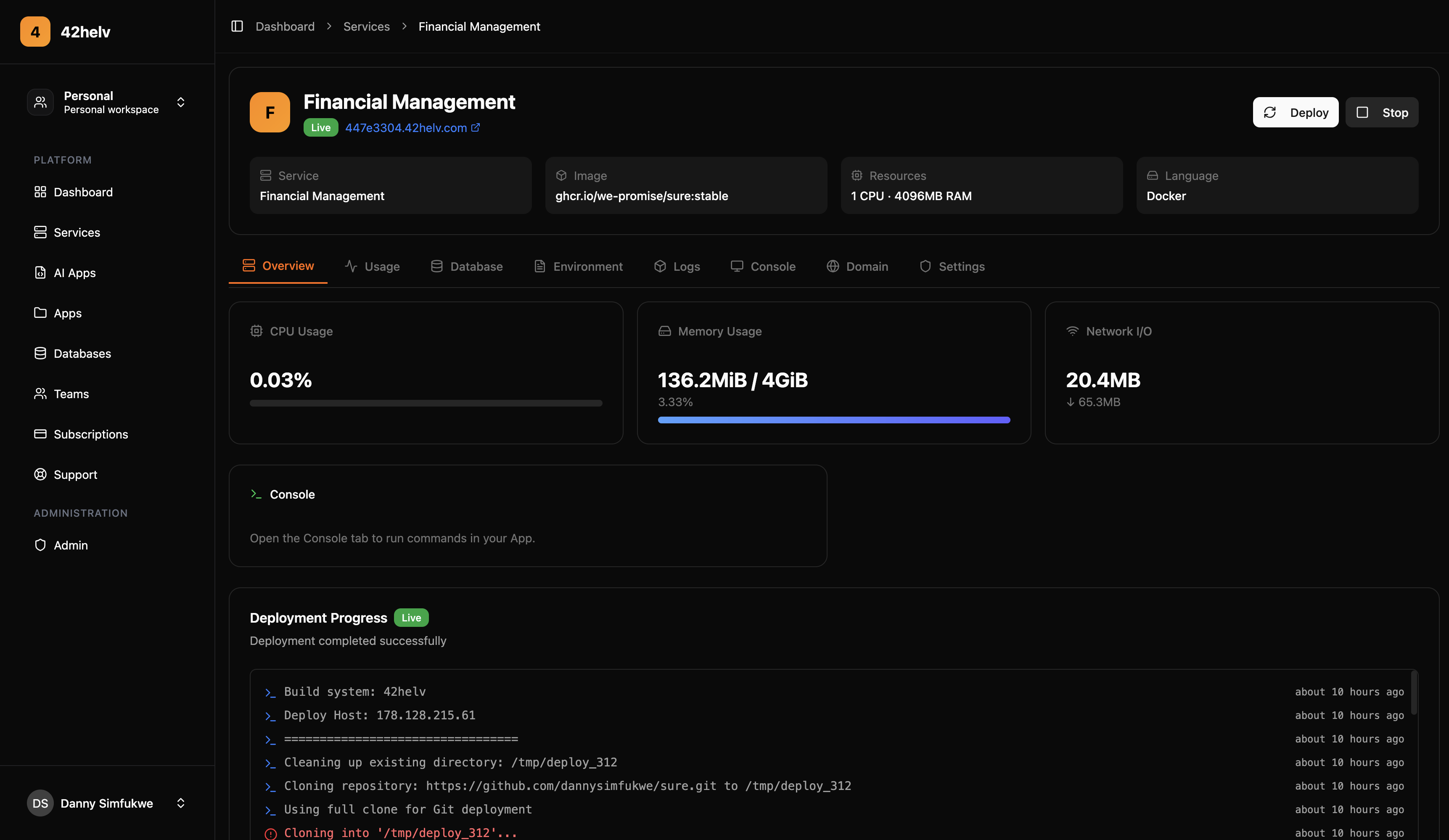Click the Deploy button

[1296, 112]
